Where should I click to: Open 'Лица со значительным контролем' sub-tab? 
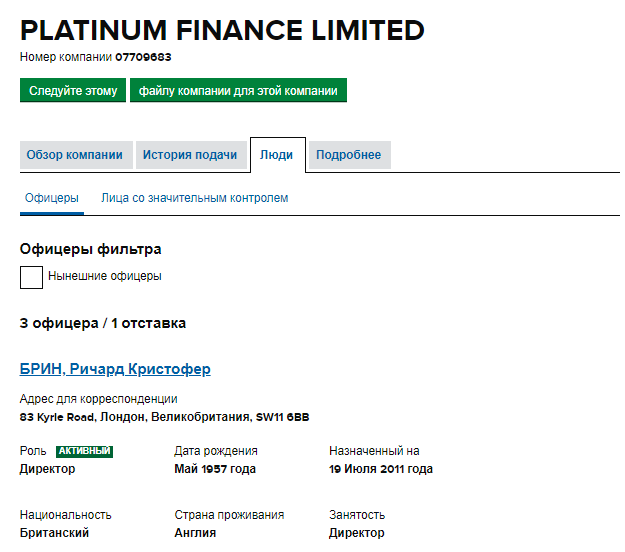click(194, 198)
